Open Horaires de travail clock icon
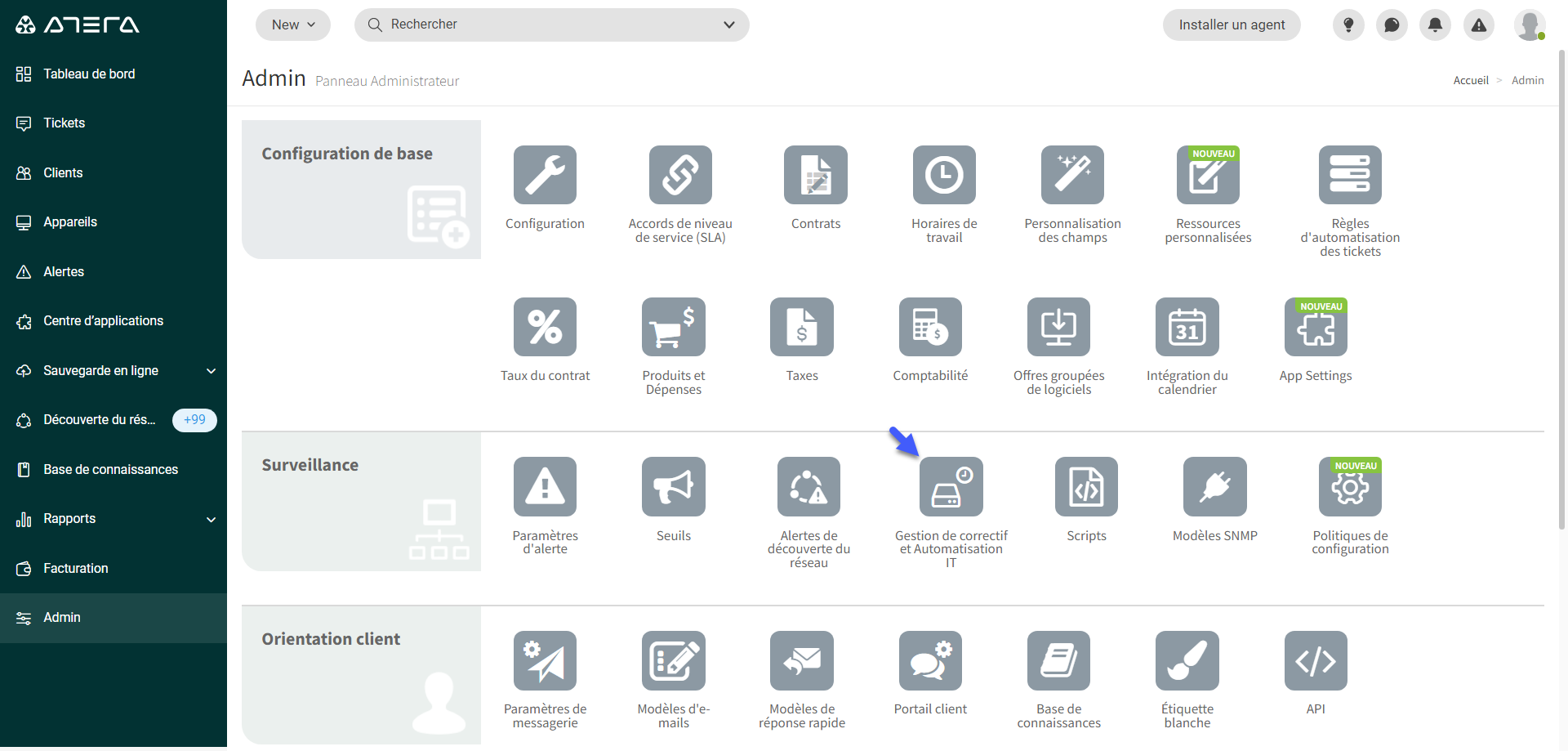Screen dimensions: 1568x751 (x=944, y=175)
